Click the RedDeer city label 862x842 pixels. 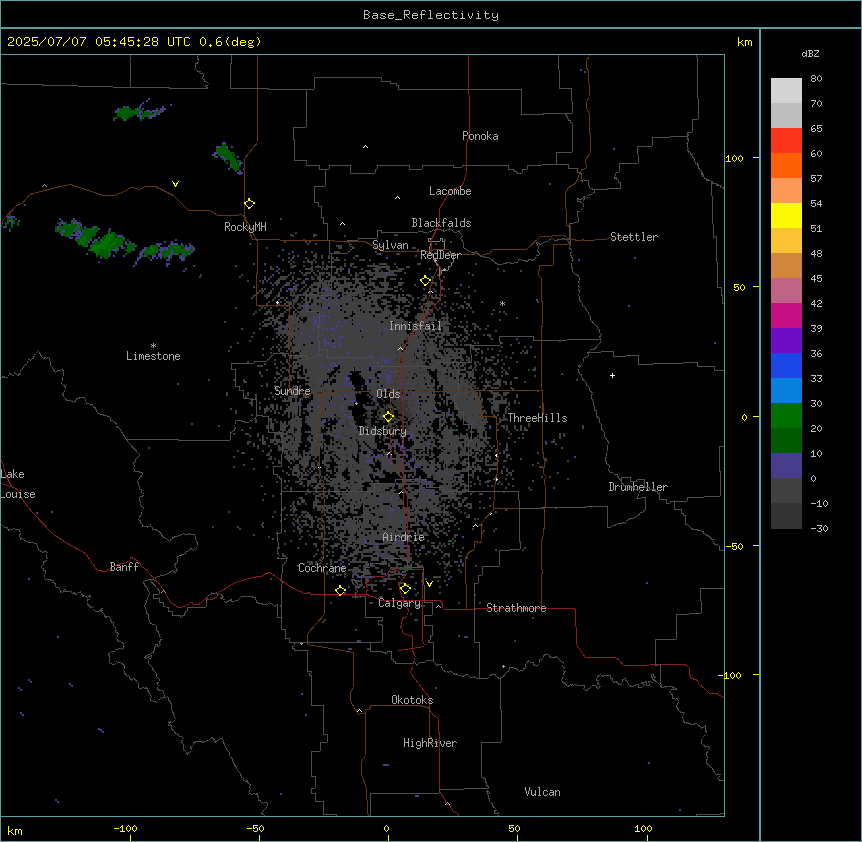tap(440, 255)
